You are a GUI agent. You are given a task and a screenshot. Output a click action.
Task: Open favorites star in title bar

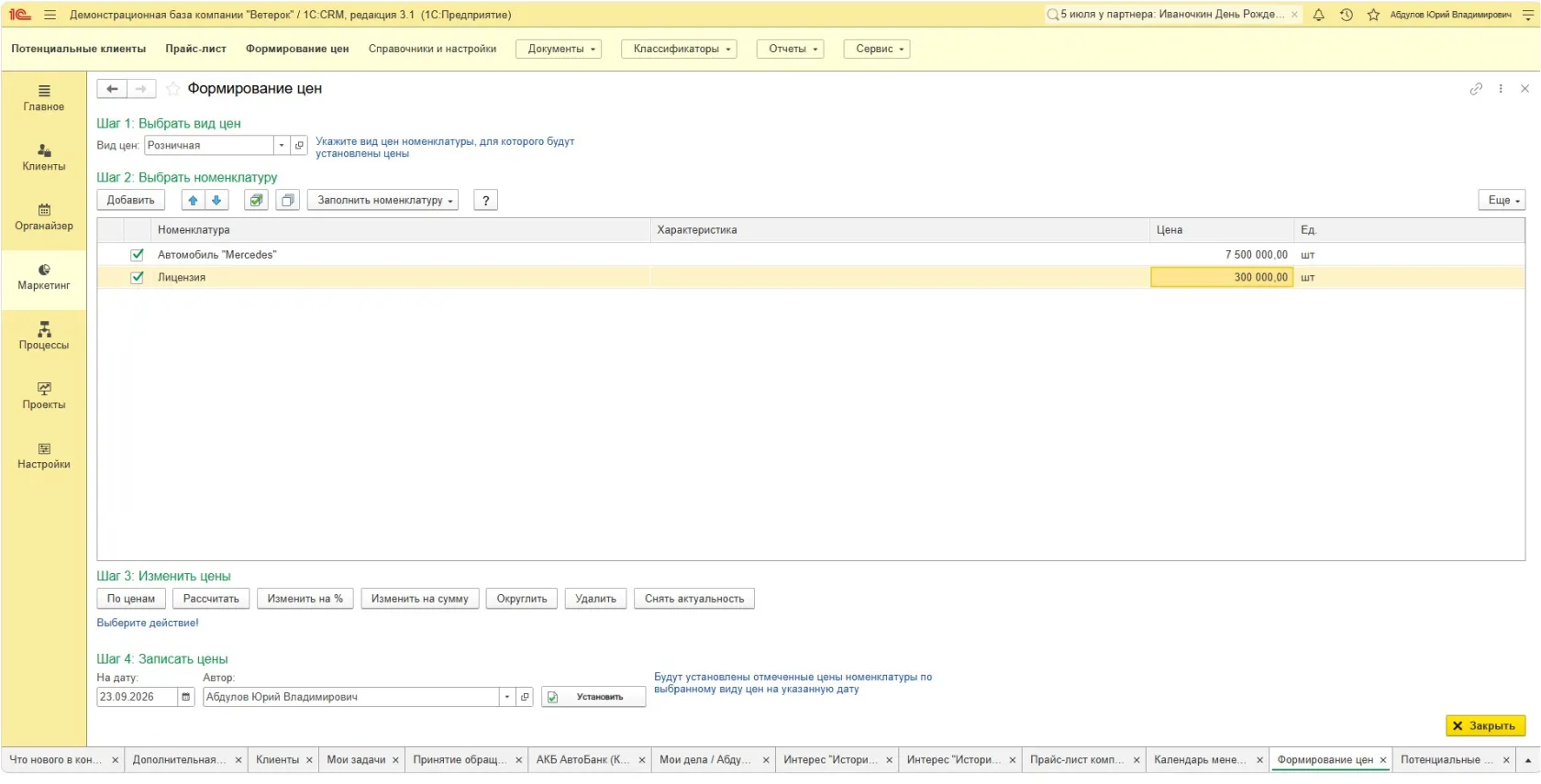[1373, 15]
